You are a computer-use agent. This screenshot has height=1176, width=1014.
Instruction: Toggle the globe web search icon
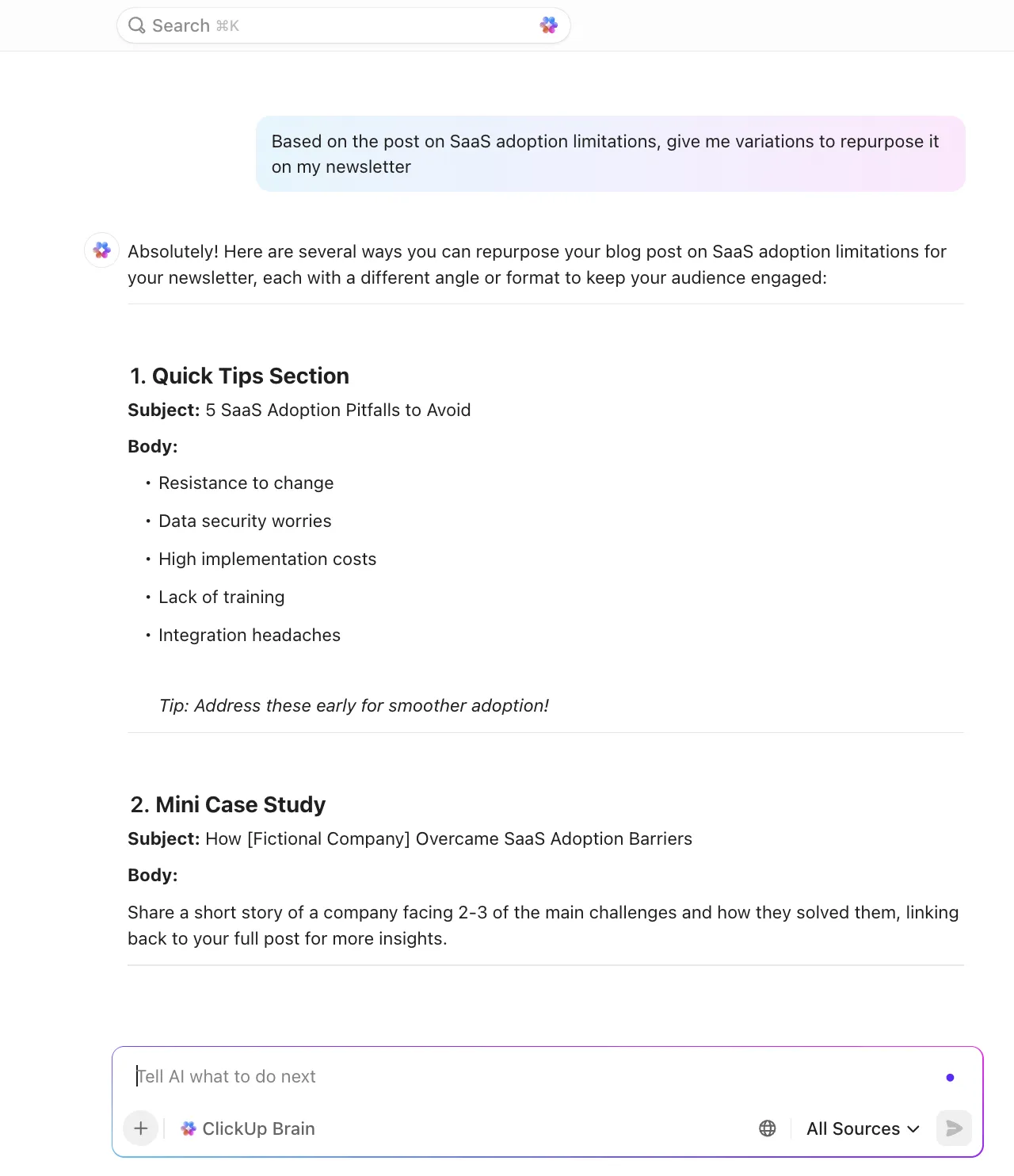point(768,1128)
